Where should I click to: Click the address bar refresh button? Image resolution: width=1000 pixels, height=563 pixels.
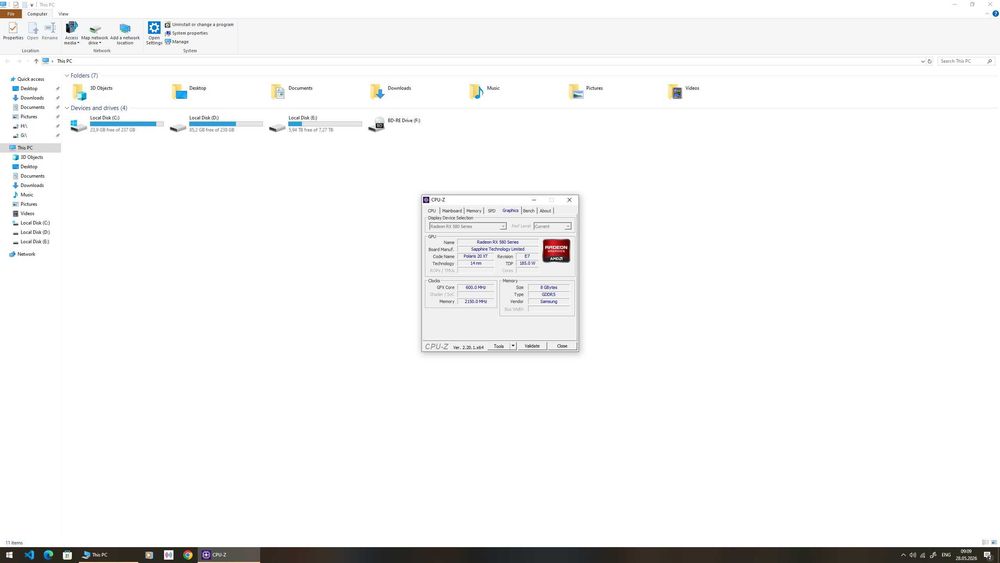coord(930,61)
